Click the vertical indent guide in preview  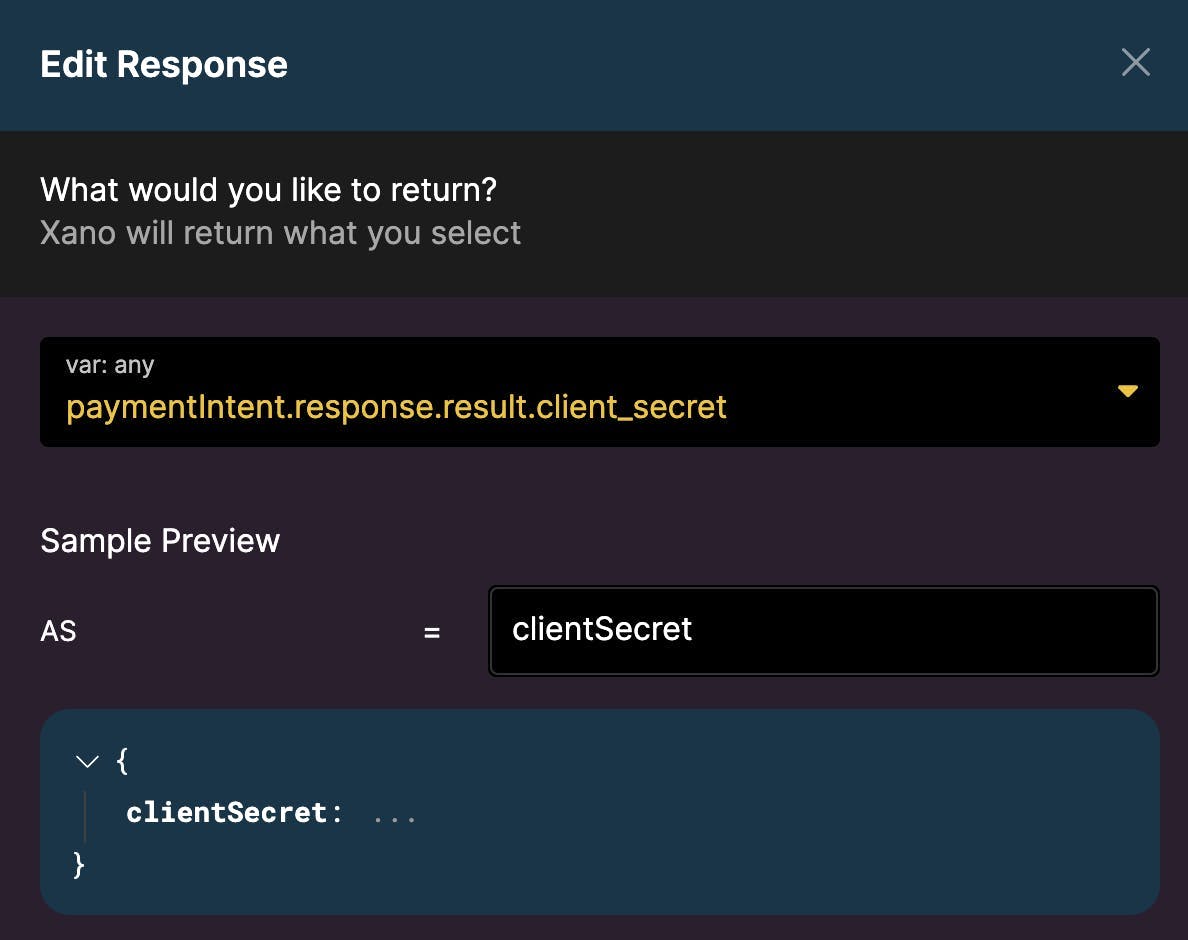(86, 815)
